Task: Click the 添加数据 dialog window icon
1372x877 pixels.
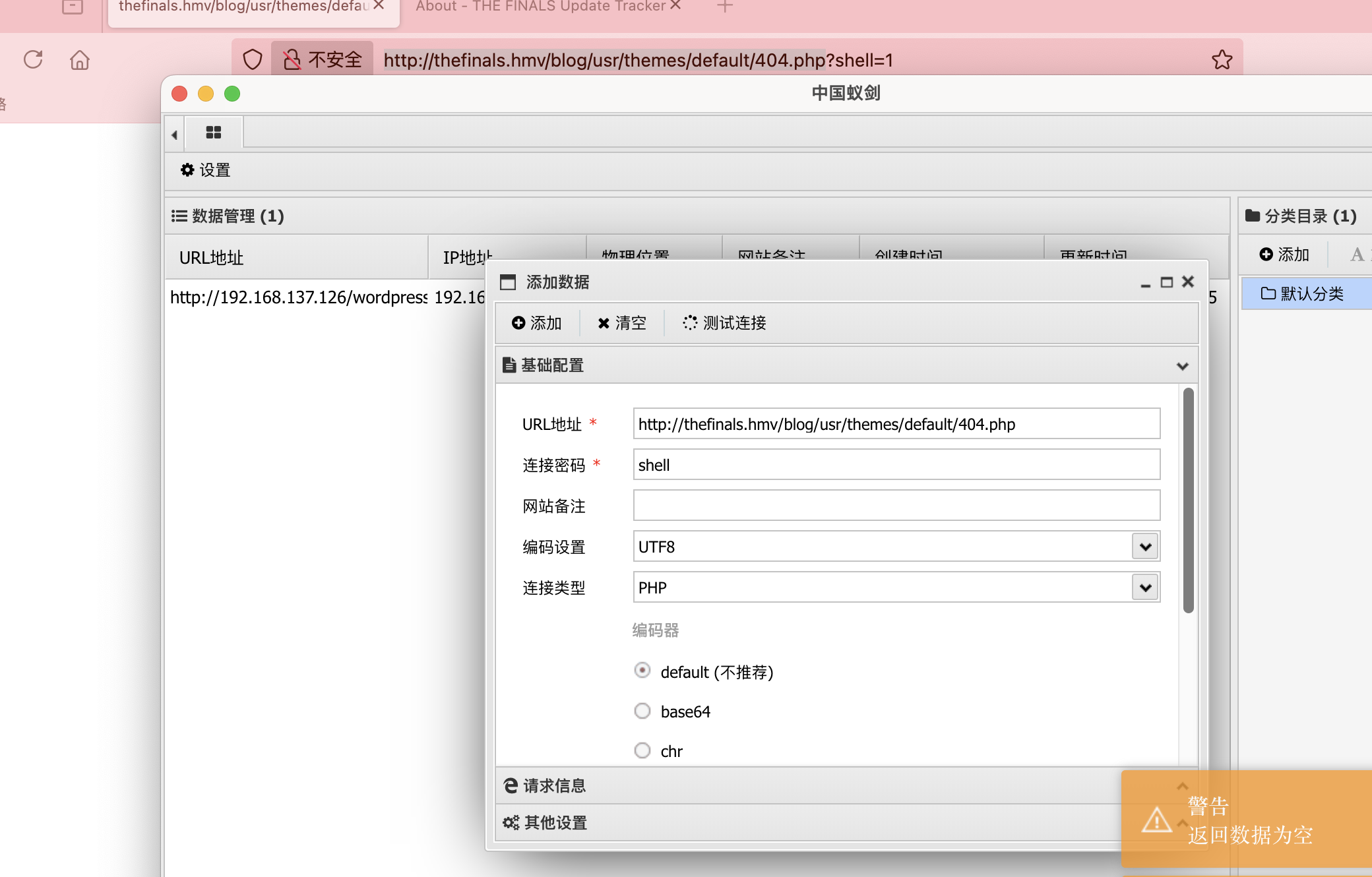Action: (508, 282)
